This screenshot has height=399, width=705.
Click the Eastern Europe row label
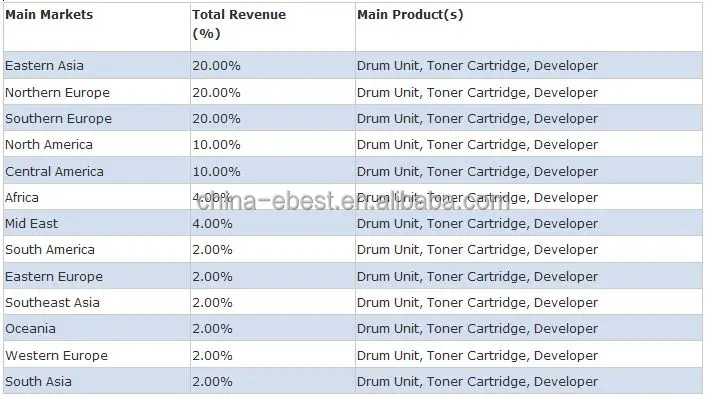[x=54, y=277]
